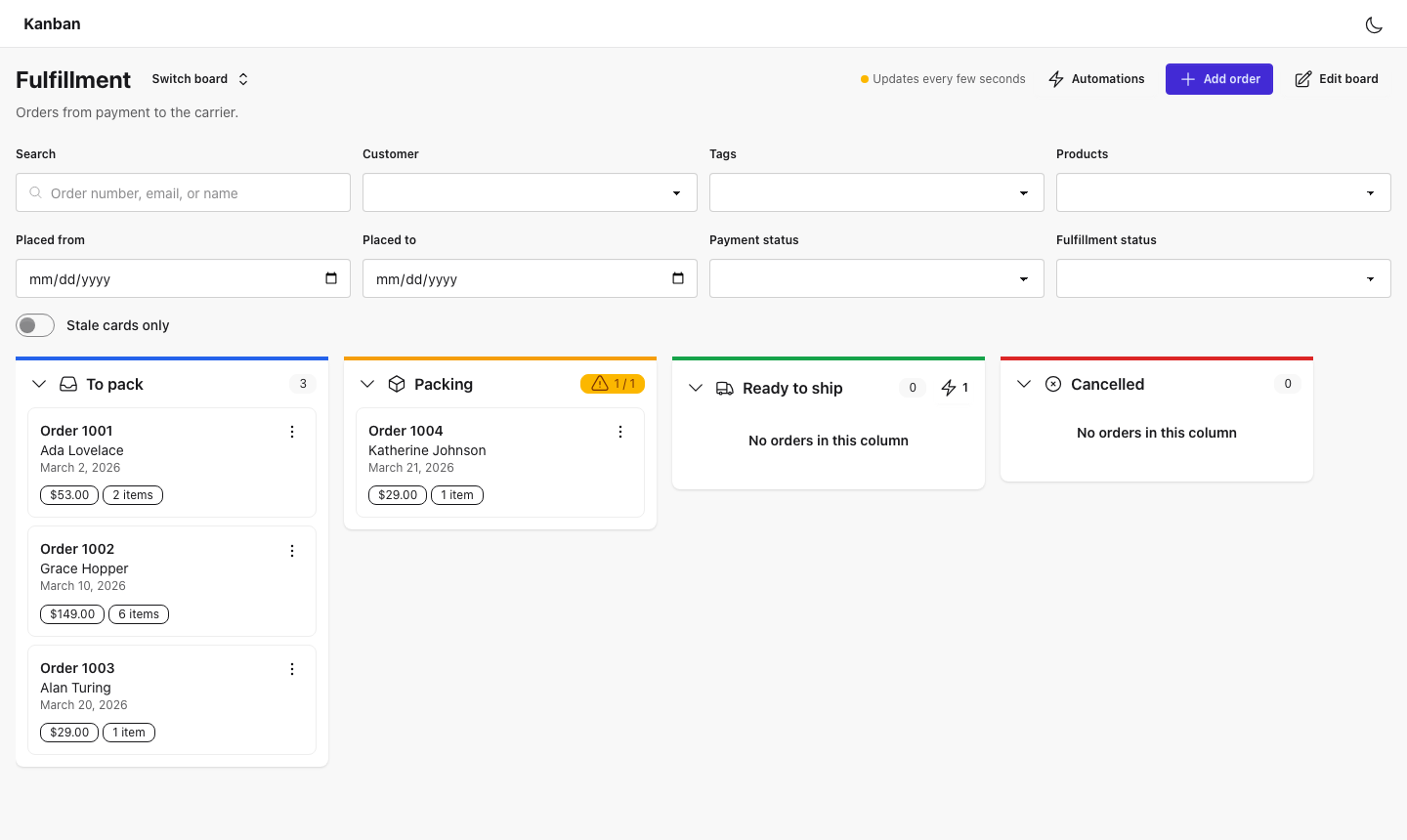Image resolution: width=1407 pixels, height=840 pixels.
Task: Click the box icon of Packing column
Action: 397,384
